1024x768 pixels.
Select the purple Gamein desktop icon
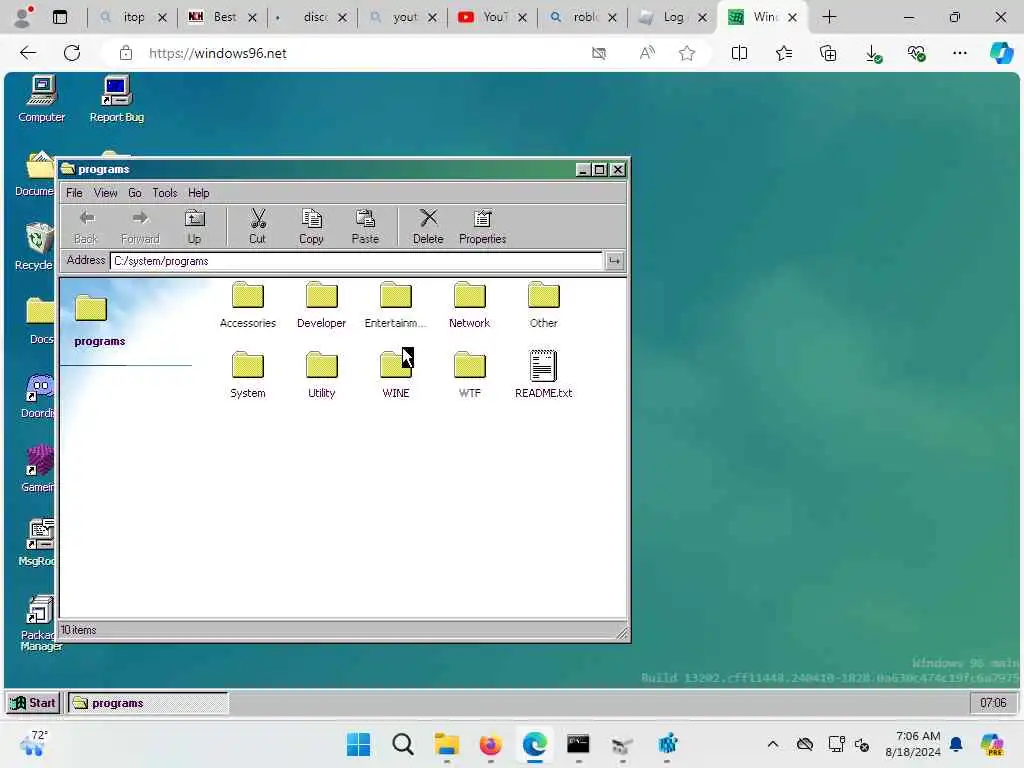[x=38, y=468]
